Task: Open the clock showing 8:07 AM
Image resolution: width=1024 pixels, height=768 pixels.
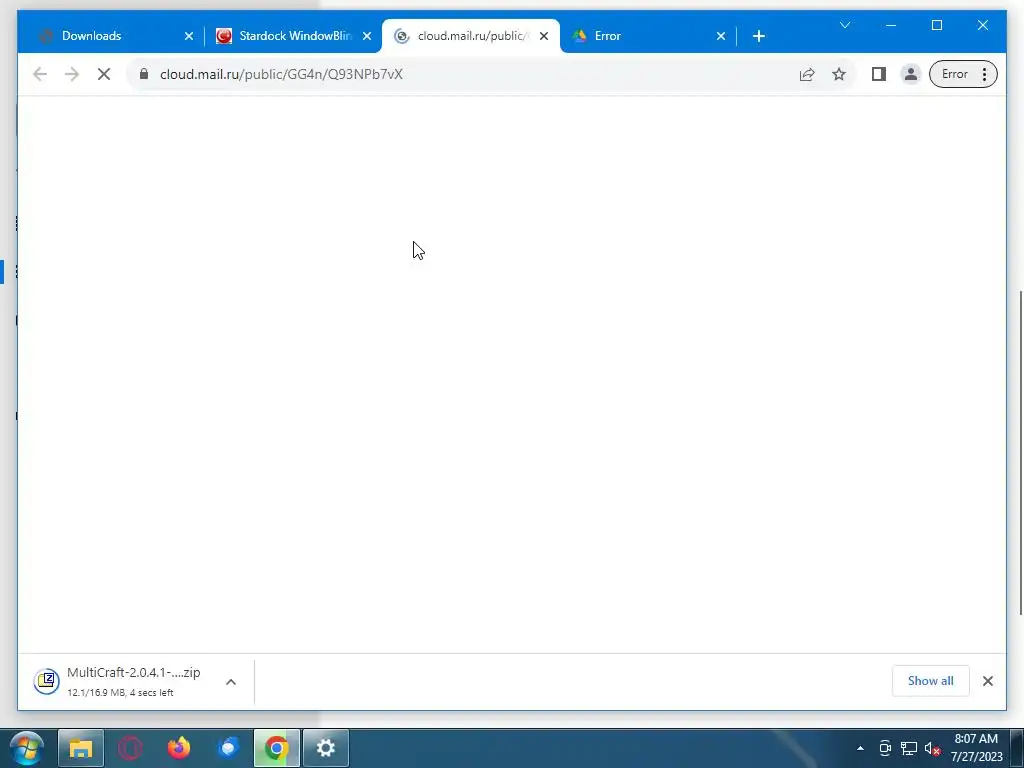Action: pyautogui.click(x=976, y=748)
